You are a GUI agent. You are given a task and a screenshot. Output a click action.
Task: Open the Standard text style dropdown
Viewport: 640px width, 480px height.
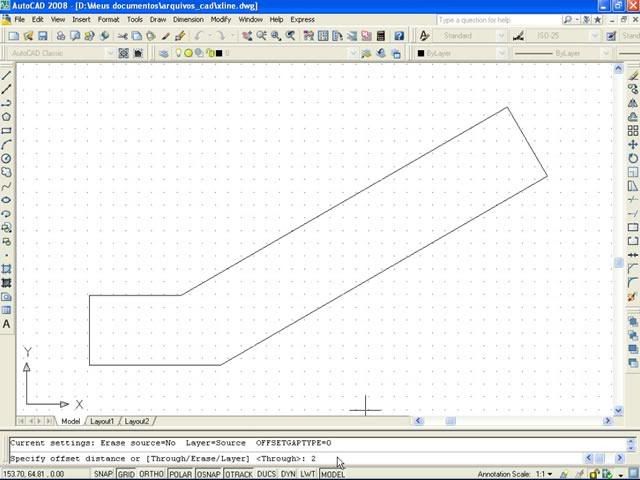pos(501,36)
